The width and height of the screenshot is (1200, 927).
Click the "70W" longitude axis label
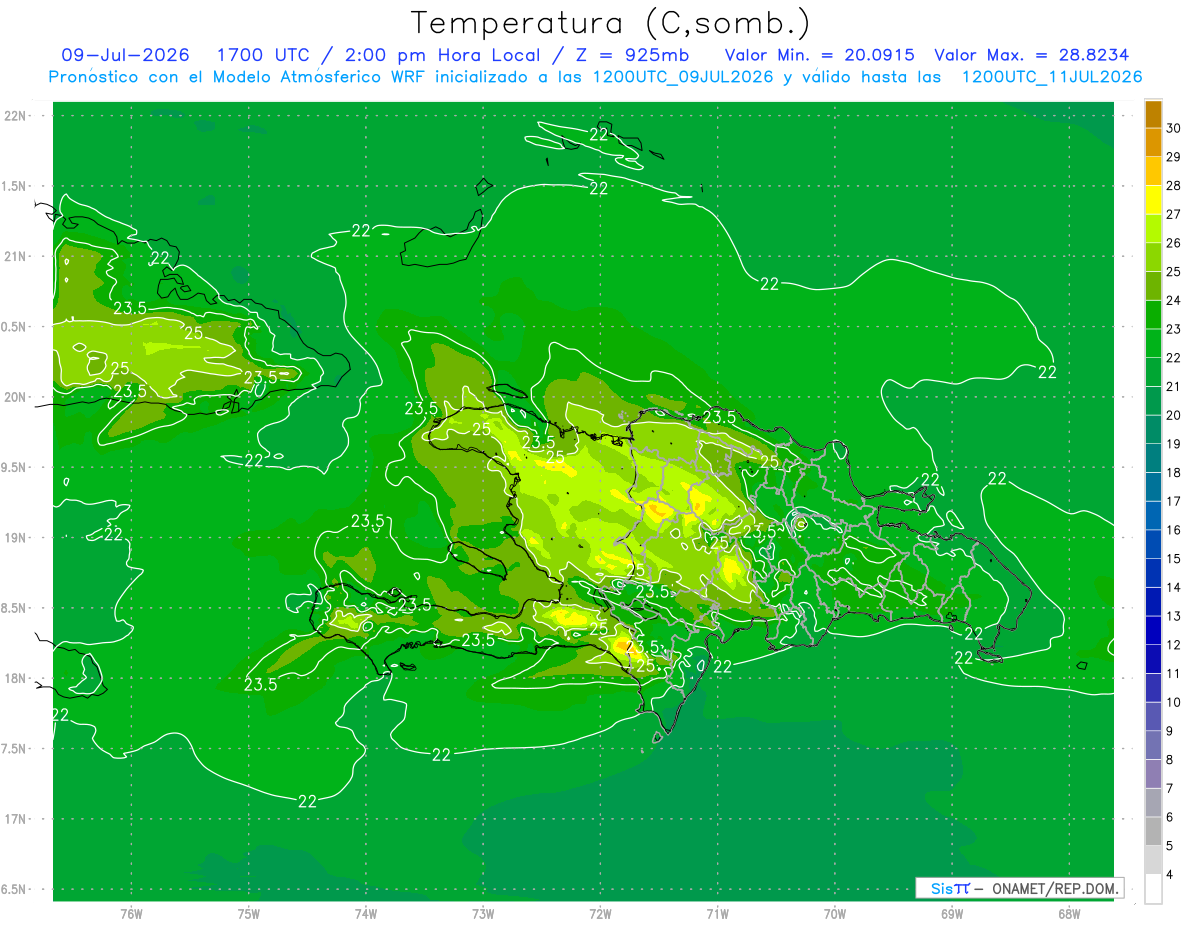tap(834, 914)
